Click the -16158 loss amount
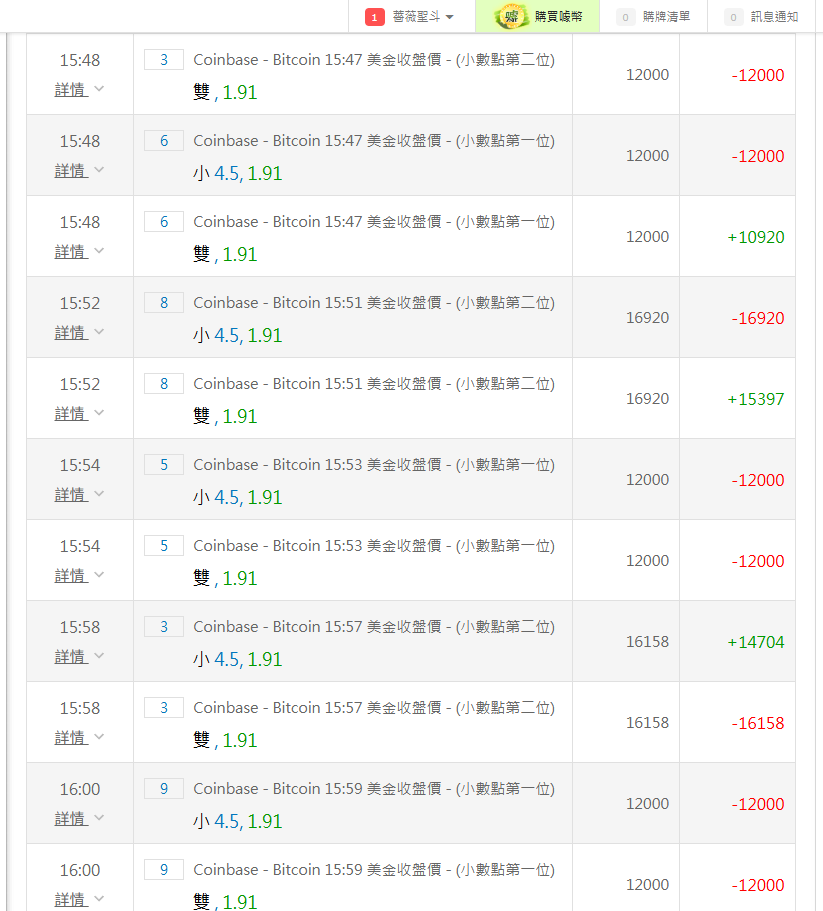The image size is (823, 911). point(757,724)
